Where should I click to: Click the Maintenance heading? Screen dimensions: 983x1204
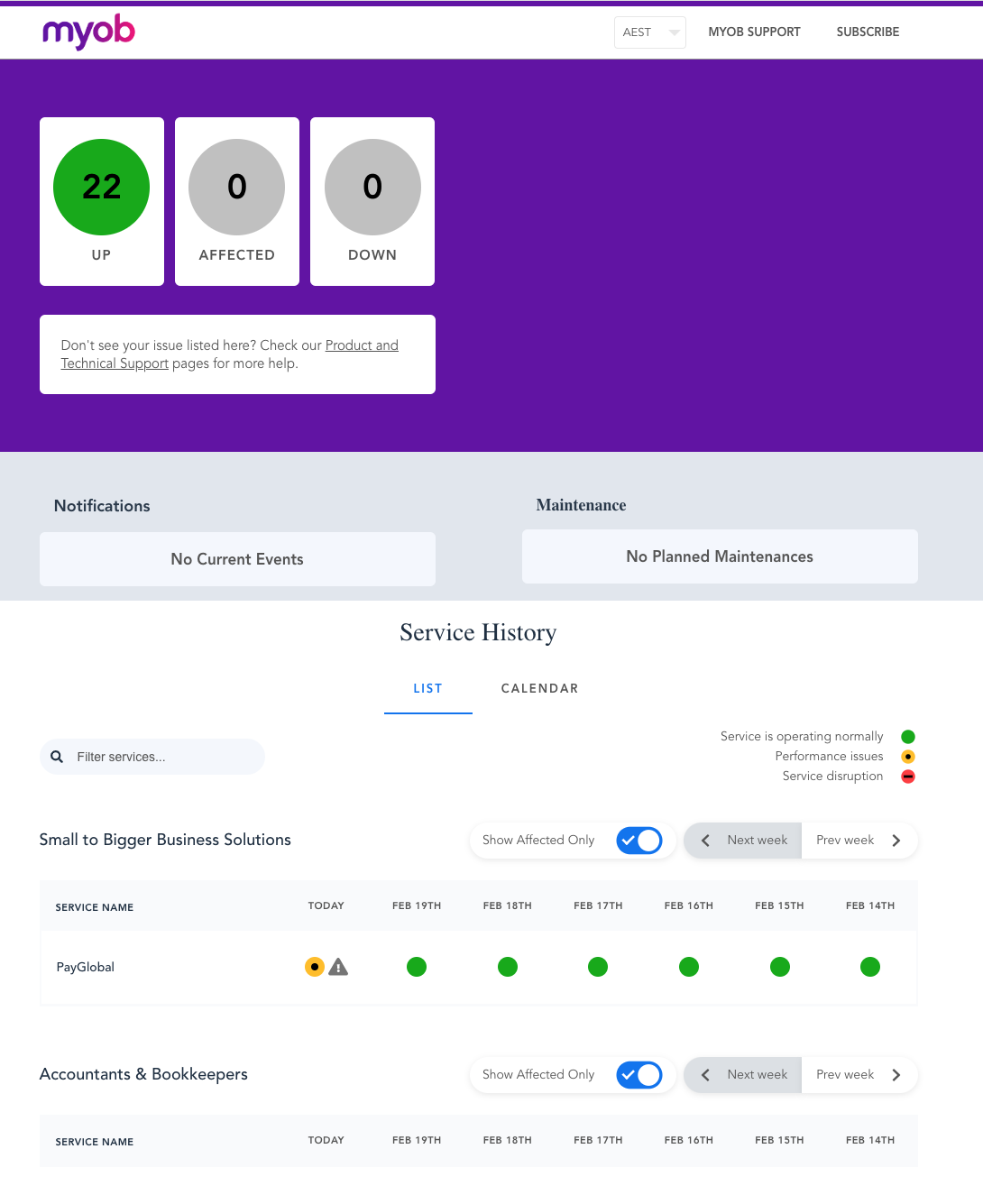click(581, 505)
